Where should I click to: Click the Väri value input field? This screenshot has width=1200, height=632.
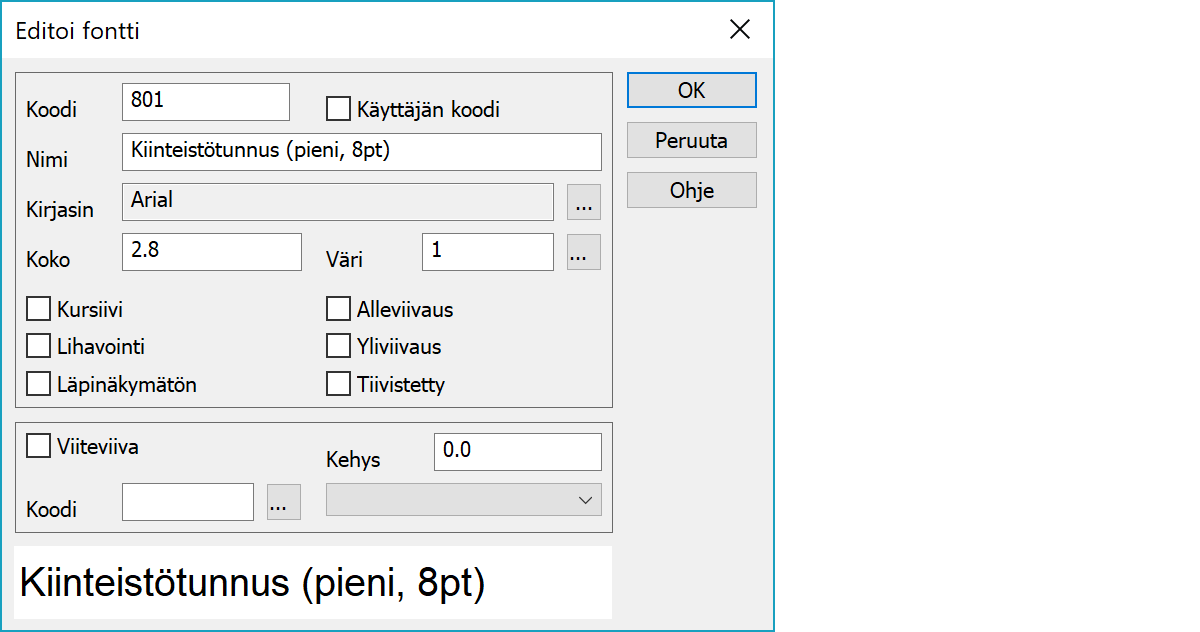(x=487, y=252)
